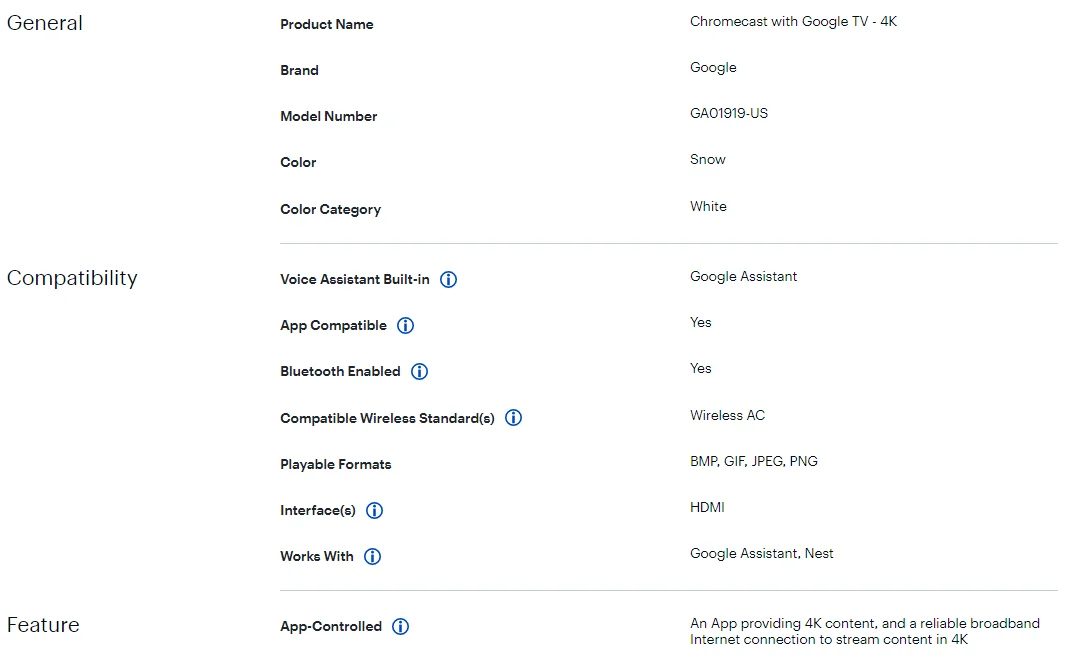
Task: Select the color category value 'White'
Action: 708,206
